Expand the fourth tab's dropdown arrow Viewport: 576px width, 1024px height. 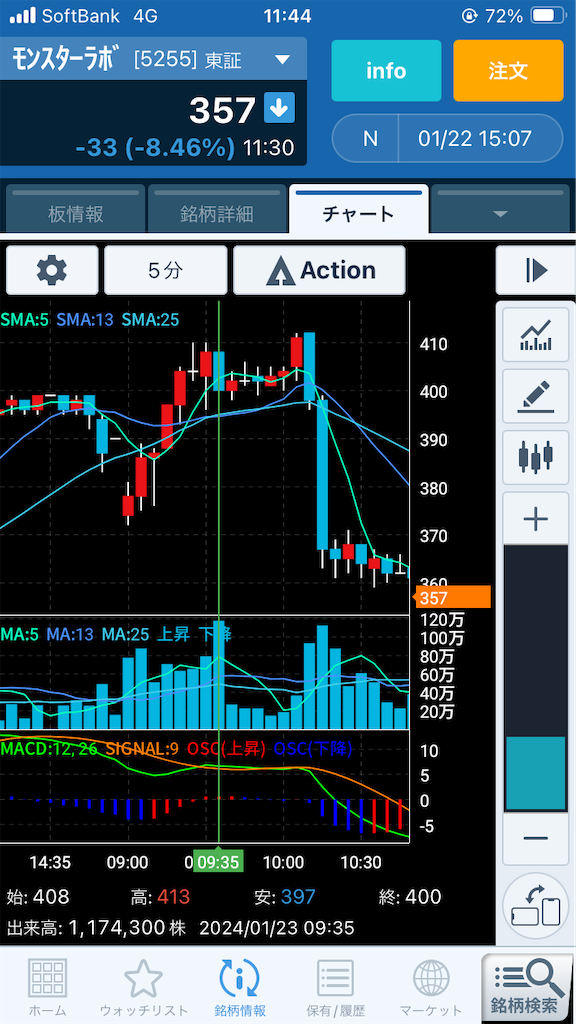[500, 214]
